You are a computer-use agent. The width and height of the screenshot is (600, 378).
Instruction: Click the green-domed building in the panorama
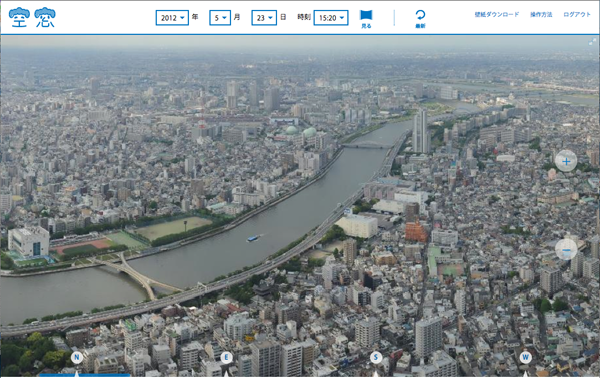[x=300, y=133]
